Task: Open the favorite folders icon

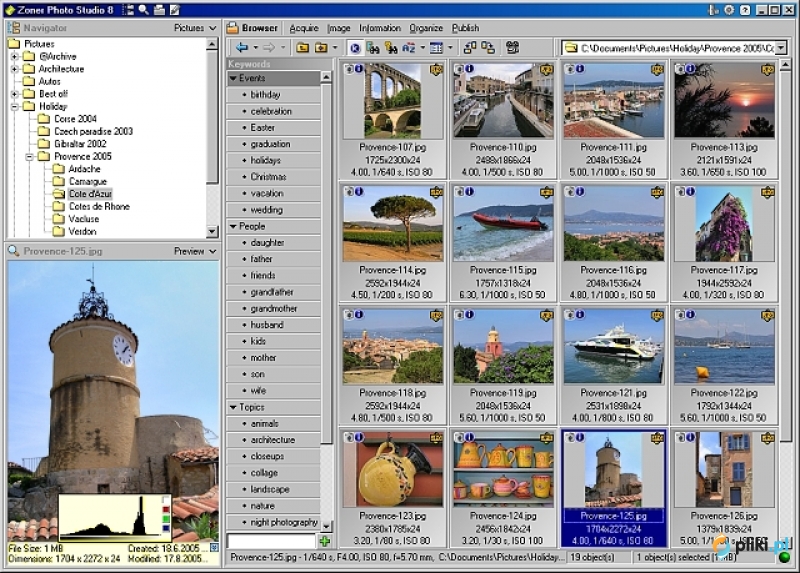Action: point(321,48)
